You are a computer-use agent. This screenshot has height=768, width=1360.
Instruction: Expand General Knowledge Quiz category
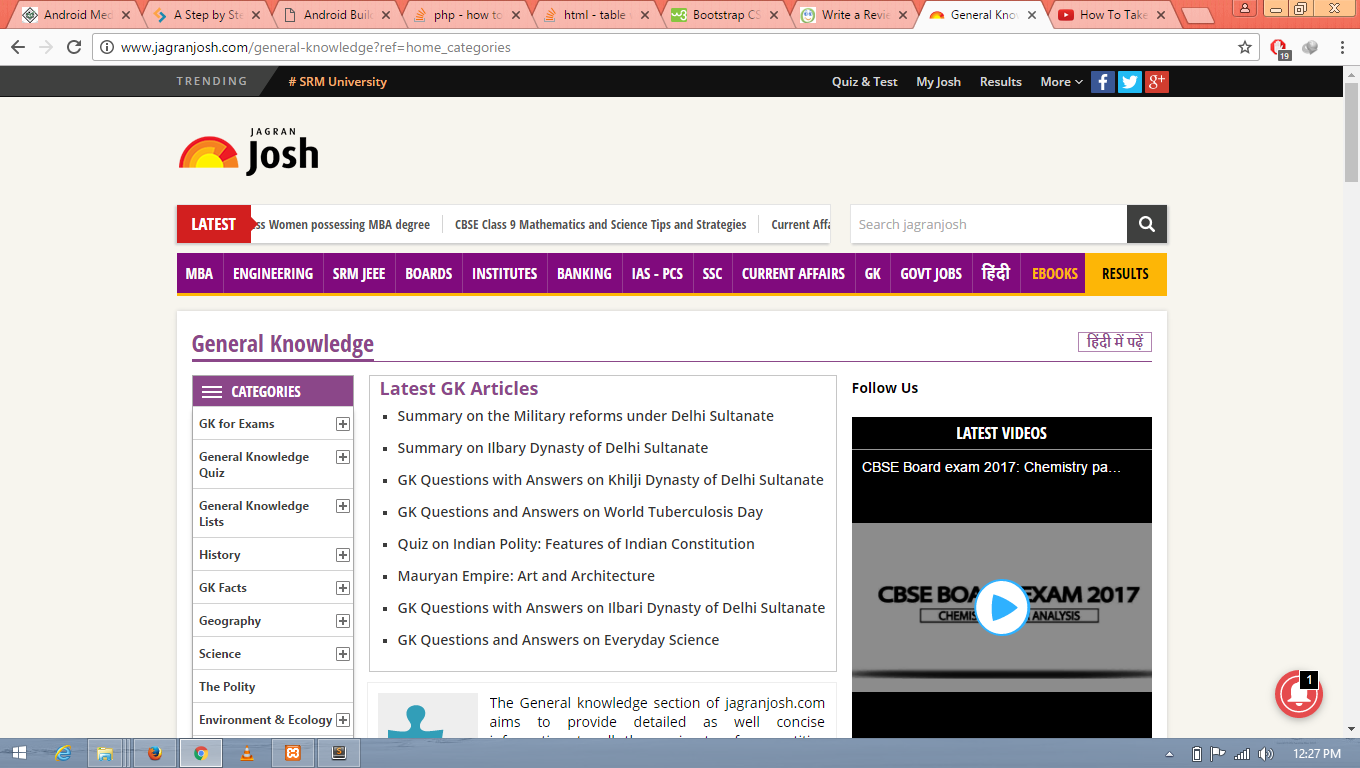pyautogui.click(x=343, y=457)
